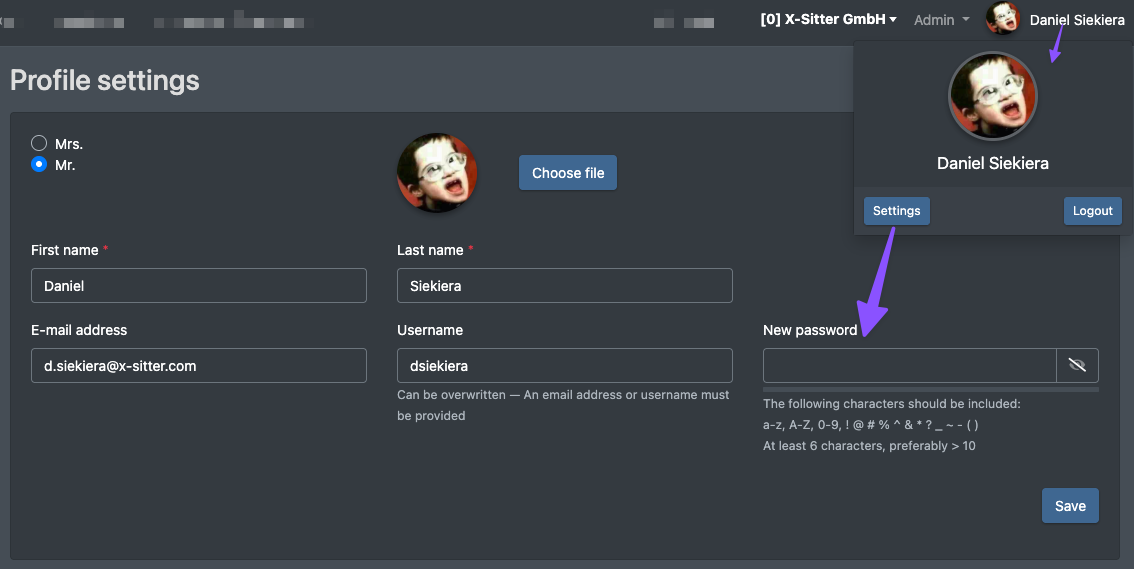
Task: Click the E-mail address label
Action: tap(79, 330)
